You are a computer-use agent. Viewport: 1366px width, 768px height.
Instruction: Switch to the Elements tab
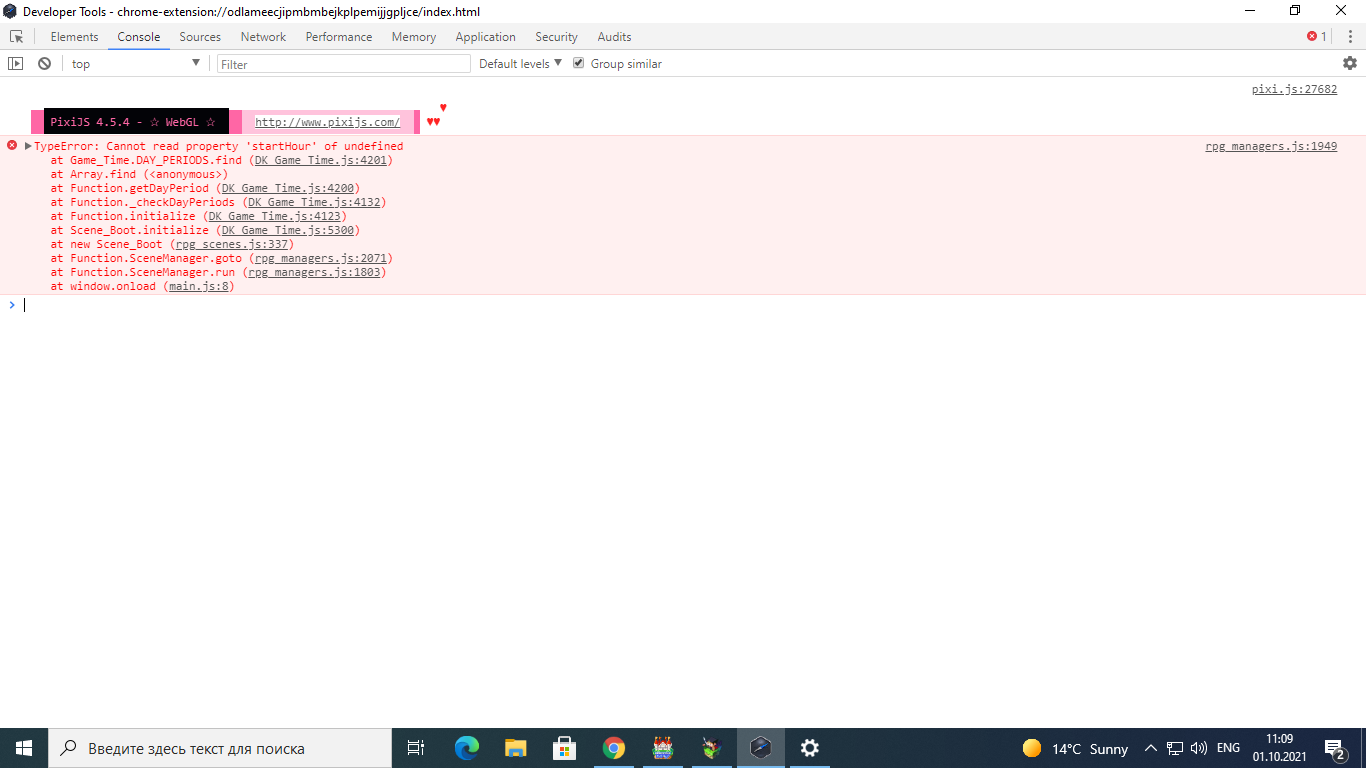tap(75, 37)
